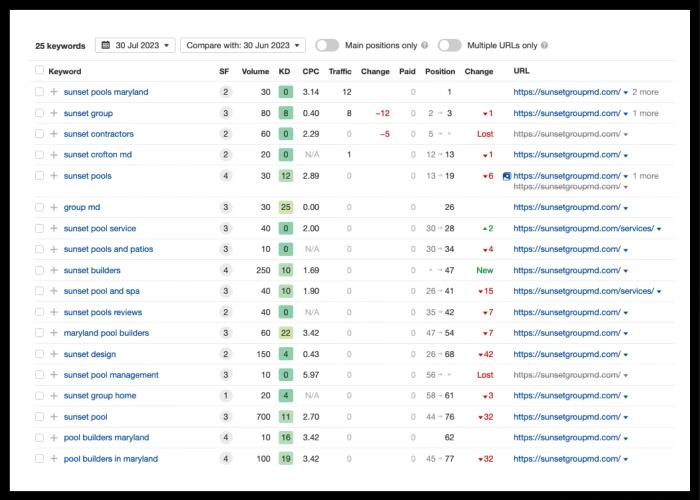This screenshot has height=500, width=700.
Task: Click the KD badge 22 for maryland pool builders
Action: tap(286, 333)
